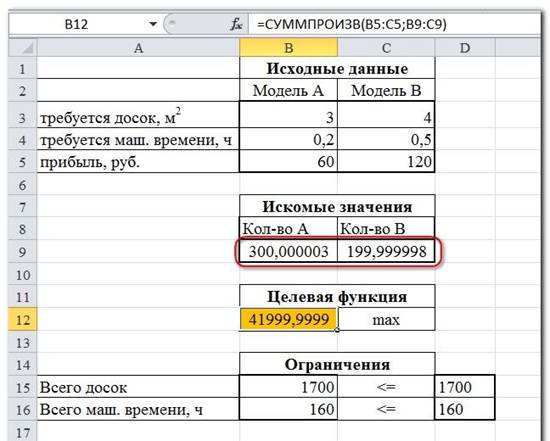Screen dimensions: 550x441
Task: Click the cell with 199,999998
Action: click(386, 252)
